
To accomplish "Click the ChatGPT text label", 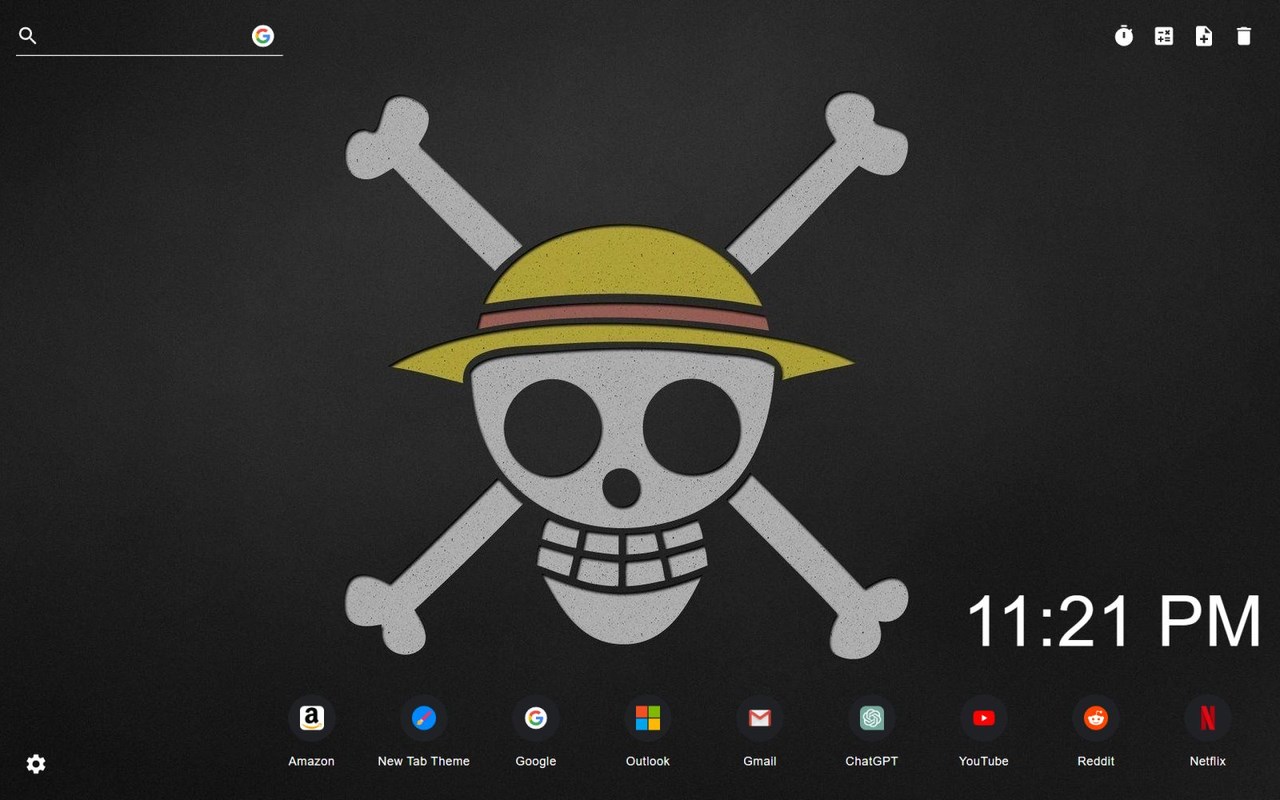I will 872,761.
